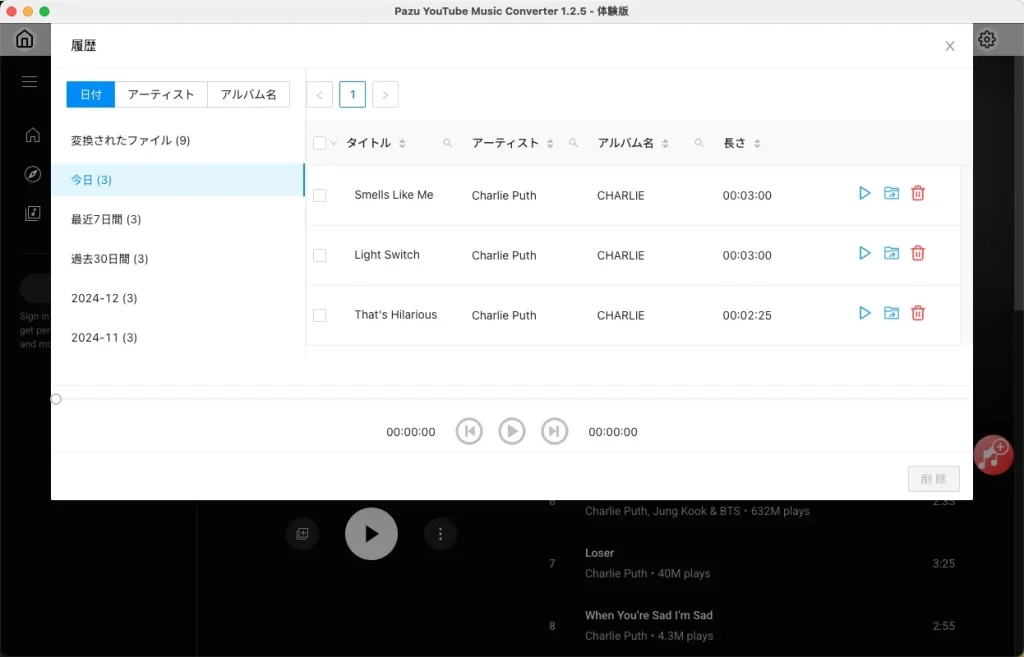Image resolution: width=1024 pixels, height=657 pixels.
Task: Sort the タイトル column using its sort arrows
Action: pos(404,143)
